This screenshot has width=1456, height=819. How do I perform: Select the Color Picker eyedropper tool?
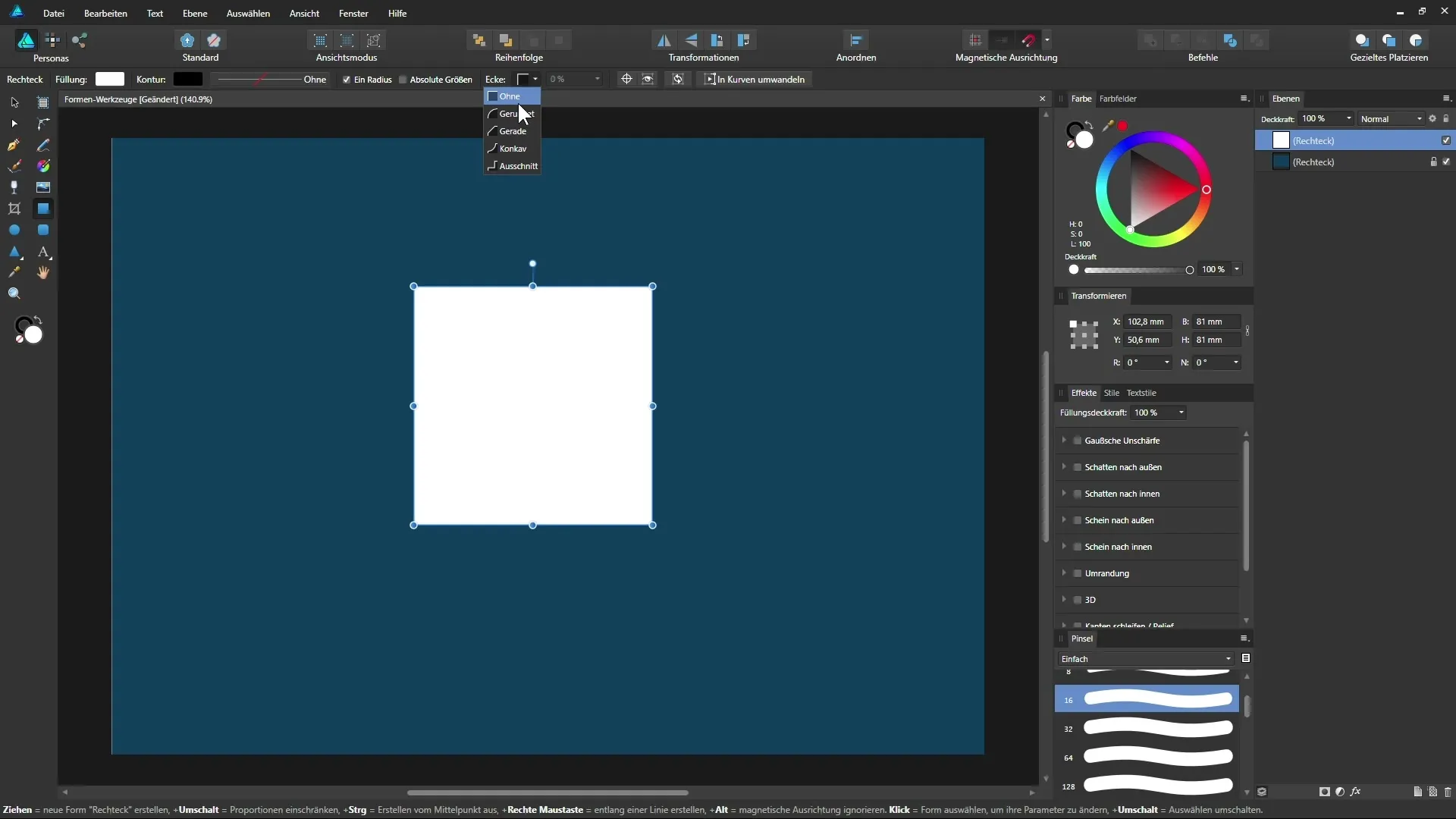tap(14, 273)
